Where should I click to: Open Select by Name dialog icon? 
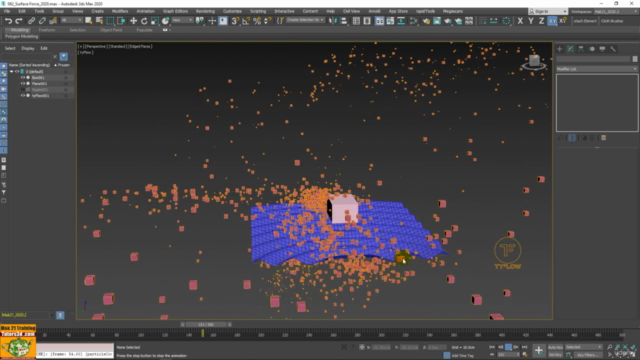pyautogui.click(x=99, y=21)
